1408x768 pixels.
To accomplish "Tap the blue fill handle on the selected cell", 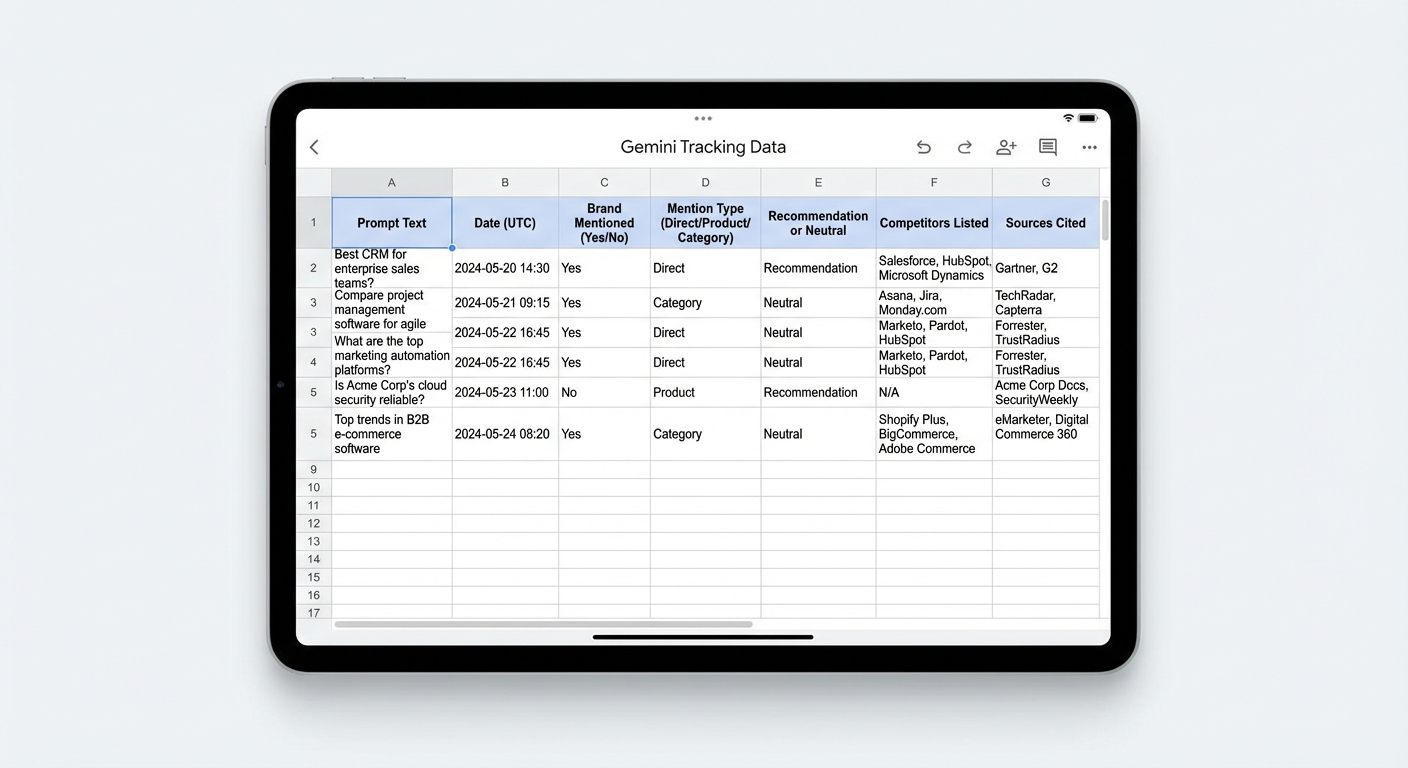I will point(452,246).
